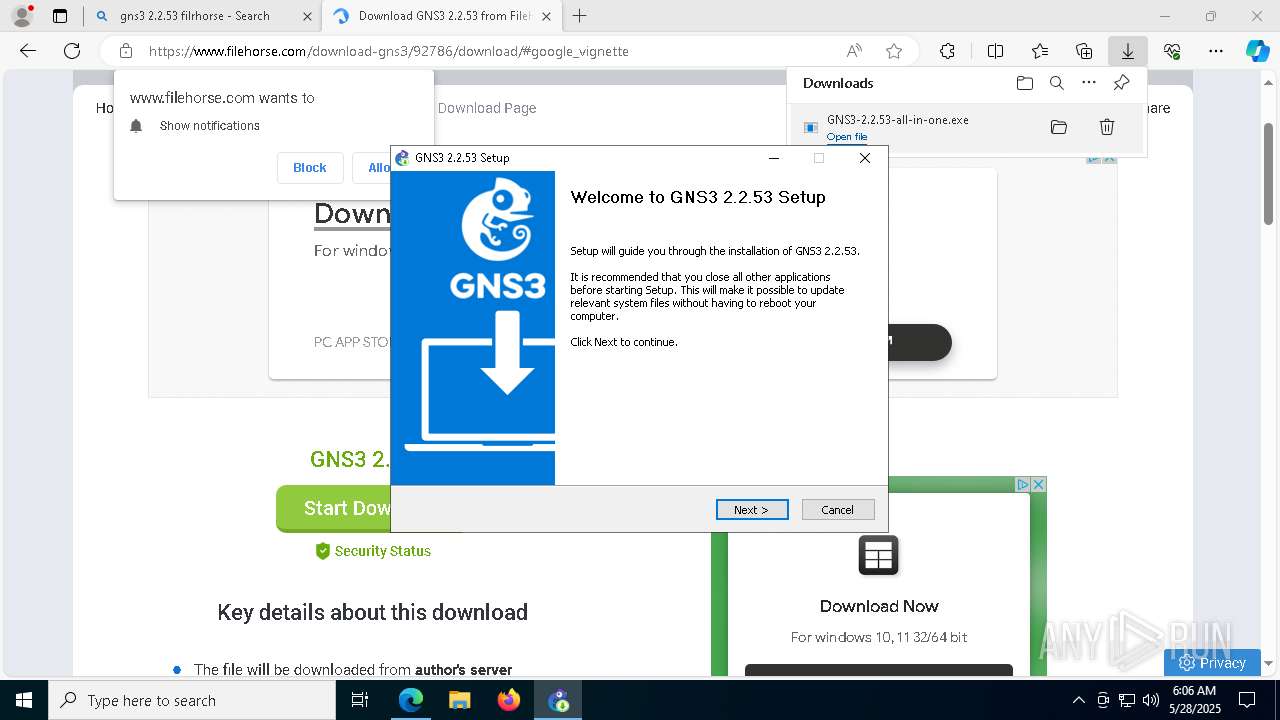The height and width of the screenshot is (720, 1280).
Task: Open the notification center
Action: pos(1247,700)
